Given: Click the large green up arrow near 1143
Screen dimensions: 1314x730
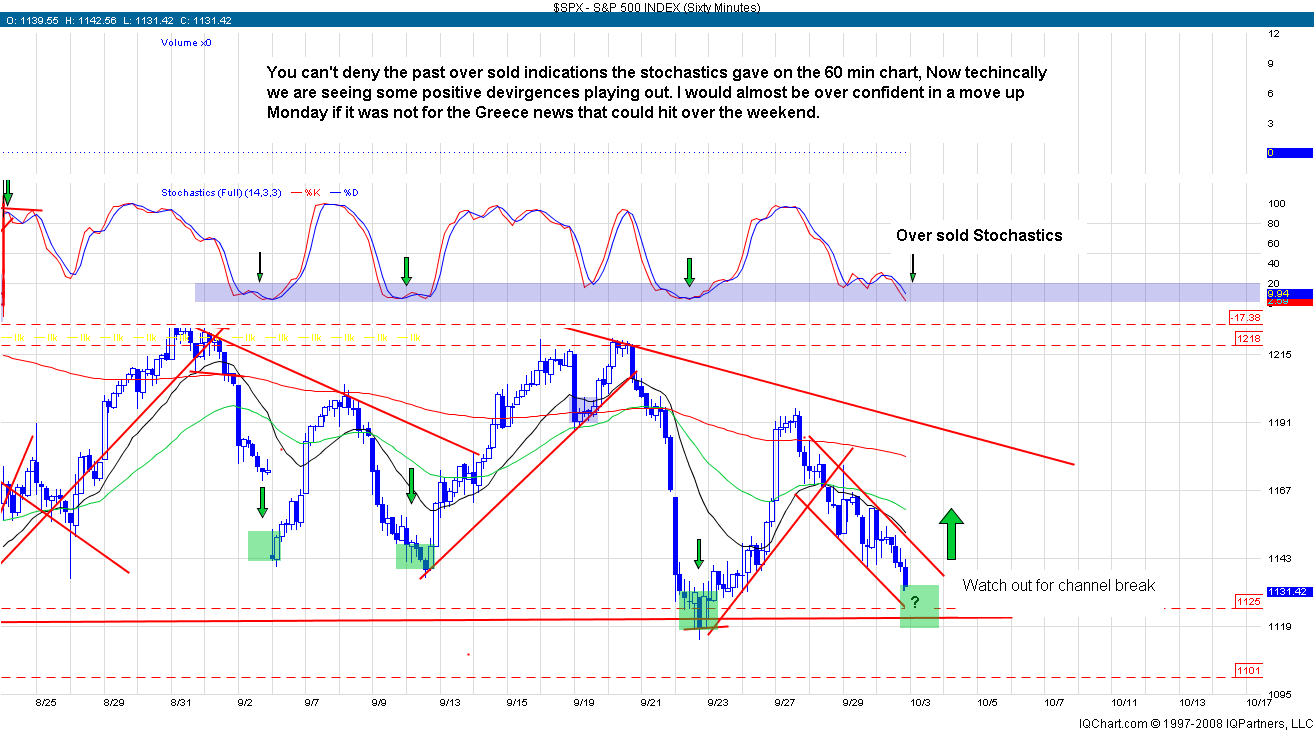Looking at the screenshot, I should click(x=951, y=534).
